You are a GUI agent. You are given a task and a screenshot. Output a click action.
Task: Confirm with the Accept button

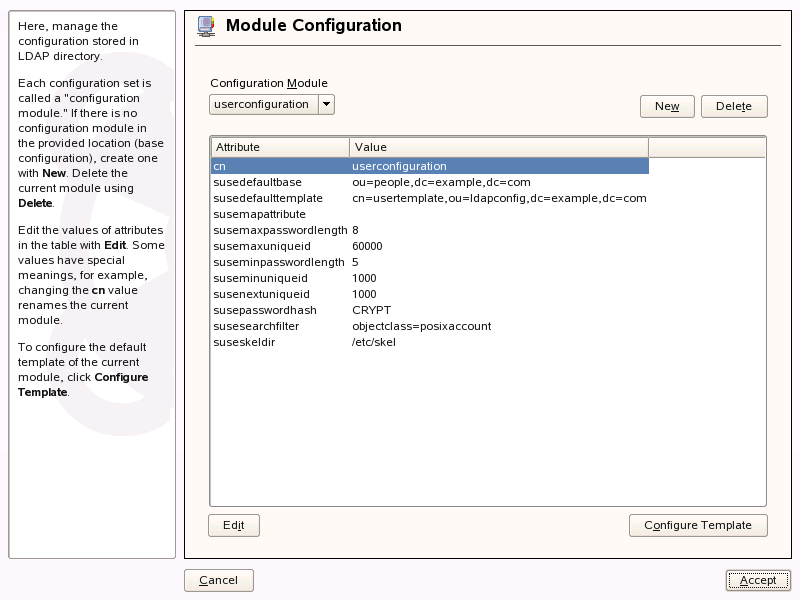(x=758, y=580)
